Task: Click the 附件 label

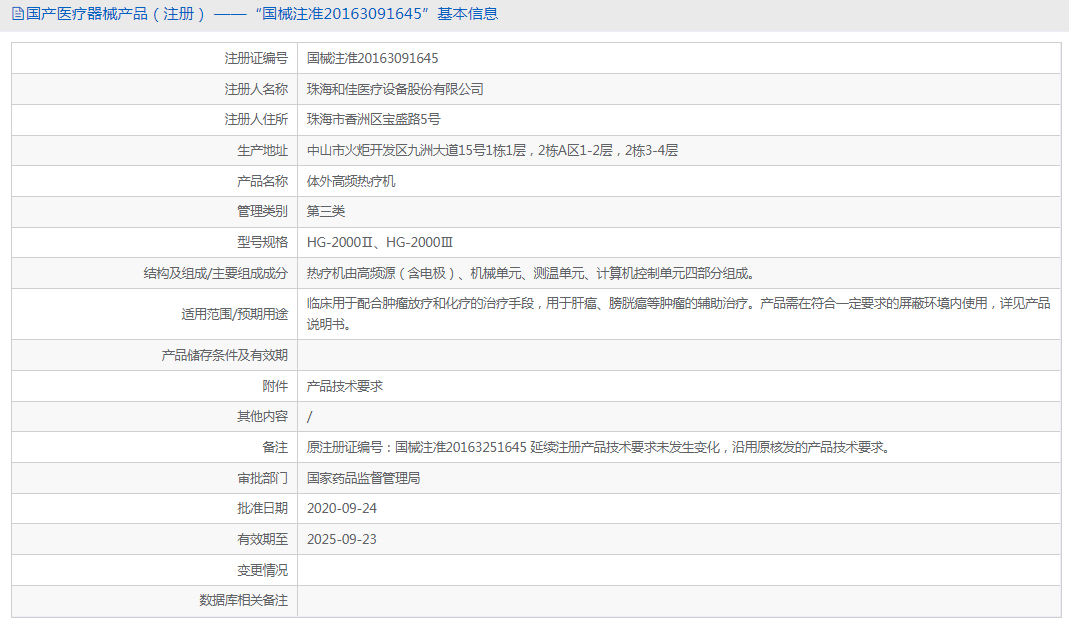Action: pos(275,386)
